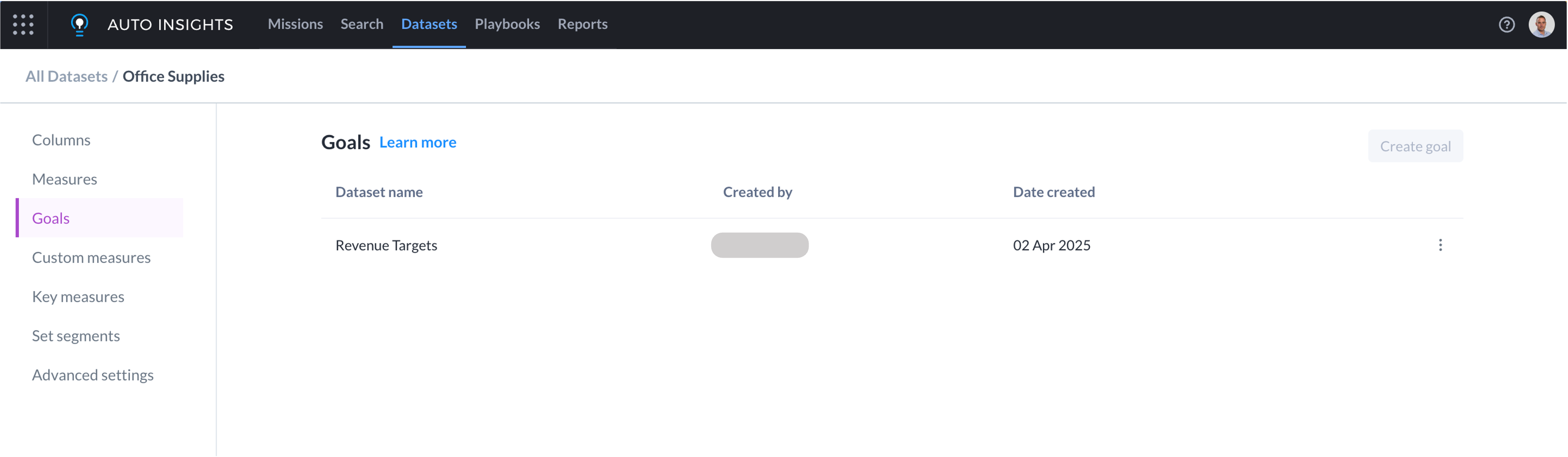This screenshot has height=457, width=1568.
Task: Click the Create goal button
Action: [1415, 146]
